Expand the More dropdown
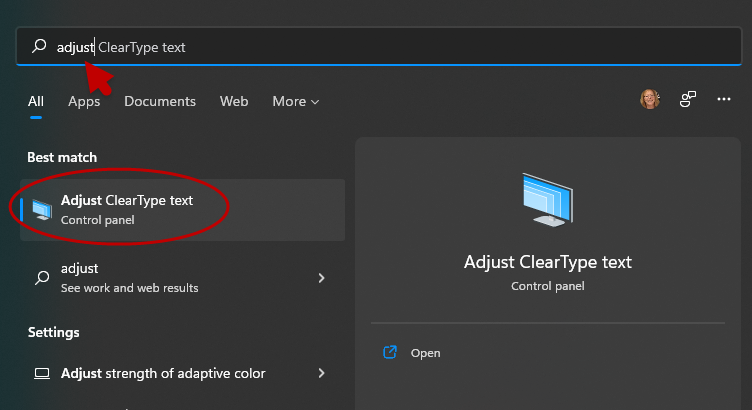Screen dimensions: 752x410 click(x=295, y=101)
